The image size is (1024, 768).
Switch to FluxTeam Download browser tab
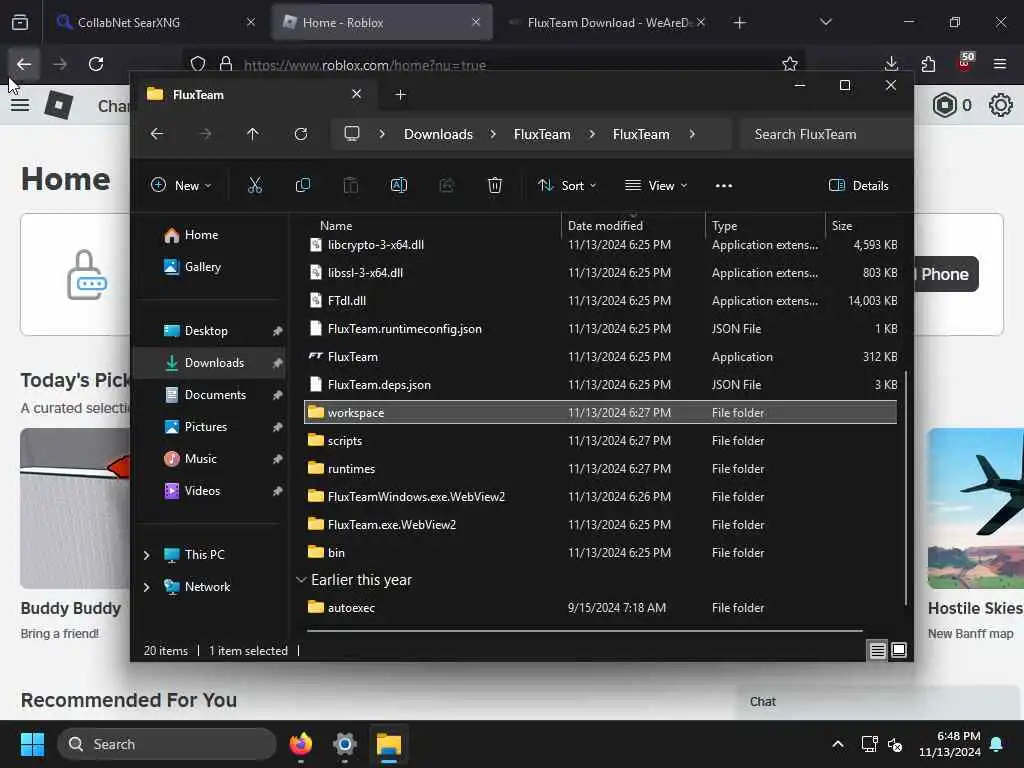tap(608, 22)
